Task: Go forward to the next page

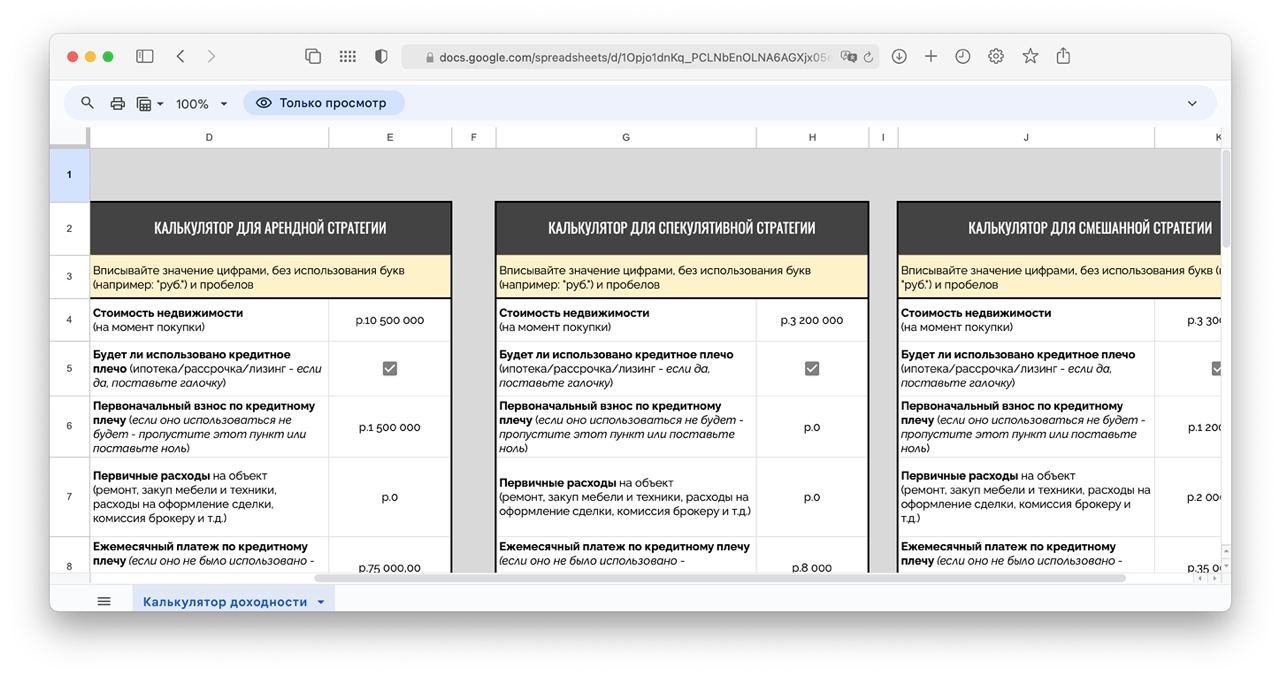Action: [211, 57]
